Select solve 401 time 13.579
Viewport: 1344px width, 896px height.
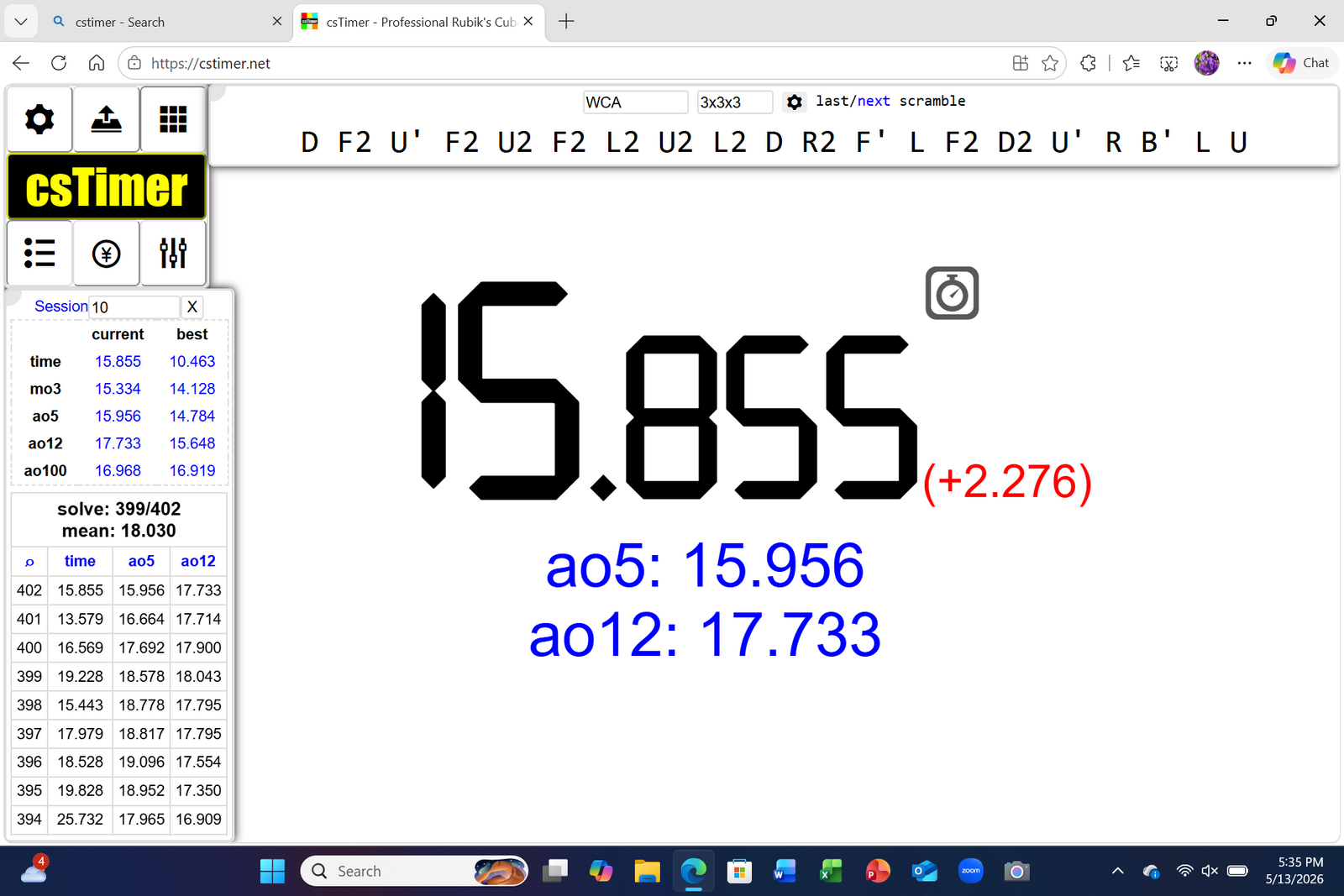tap(80, 619)
